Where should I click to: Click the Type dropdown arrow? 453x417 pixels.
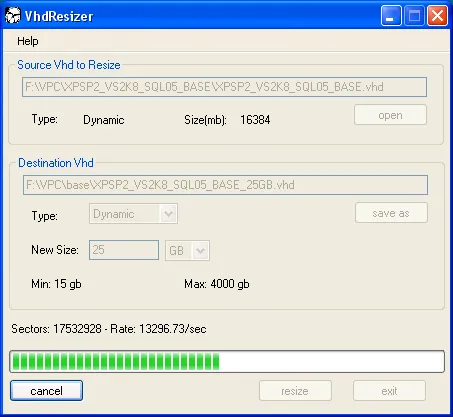click(169, 214)
